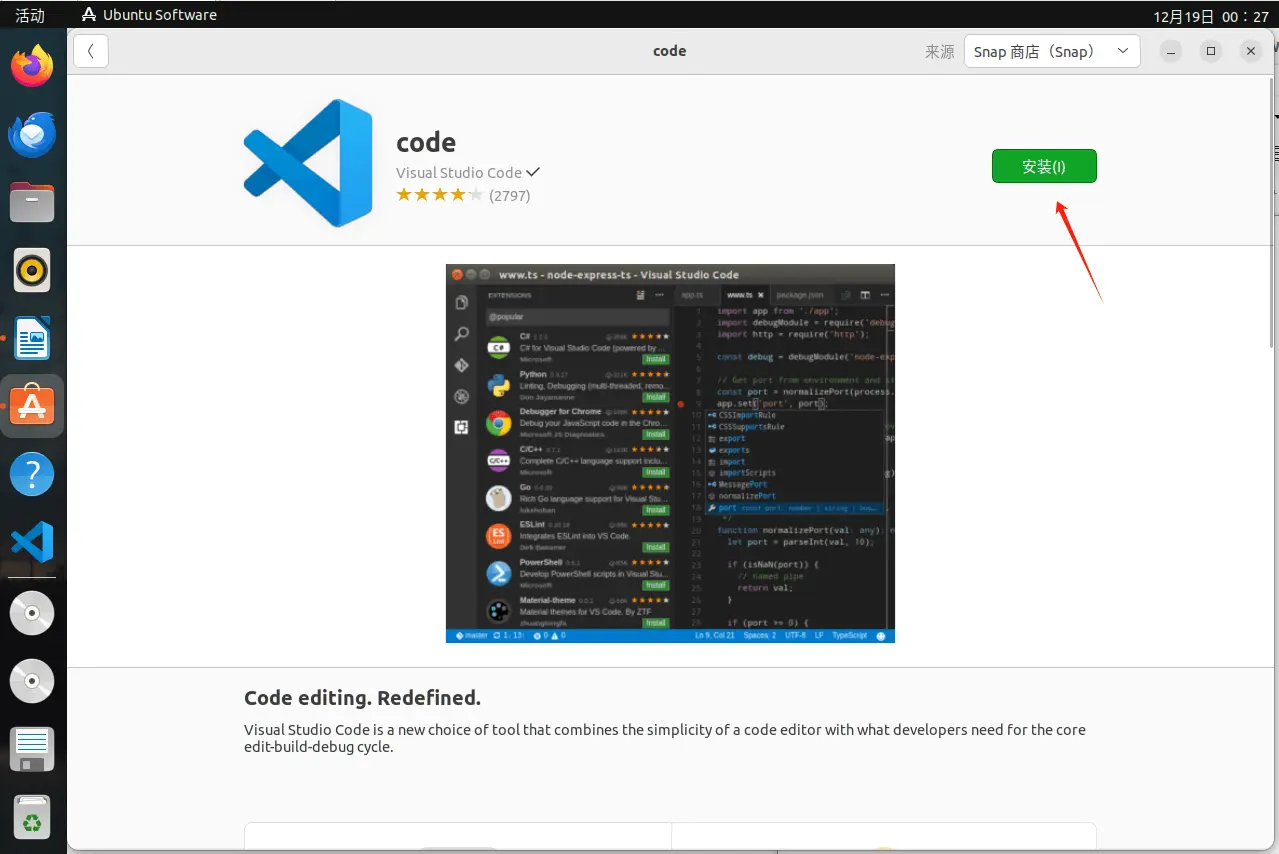Close the Ubuntu Software window
Viewport: 1279px width, 854px height.
[x=1250, y=51]
